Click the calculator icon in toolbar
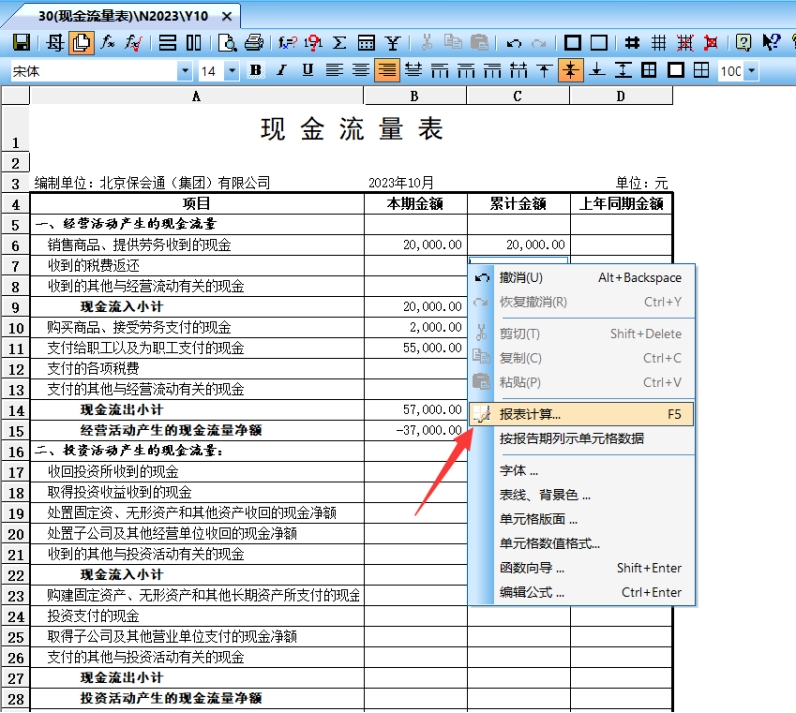Screen dimensions: 796x713 (x=366, y=43)
